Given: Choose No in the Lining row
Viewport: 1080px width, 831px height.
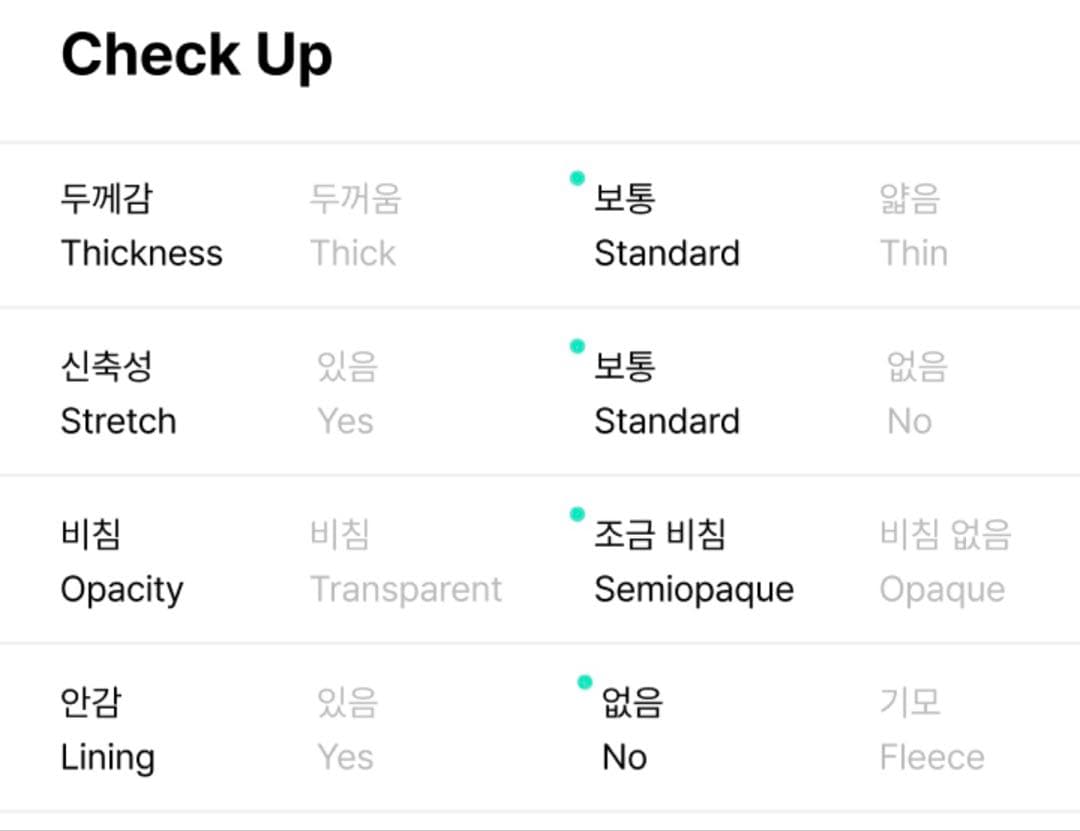Looking at the screenshot, I should [630, 730].
